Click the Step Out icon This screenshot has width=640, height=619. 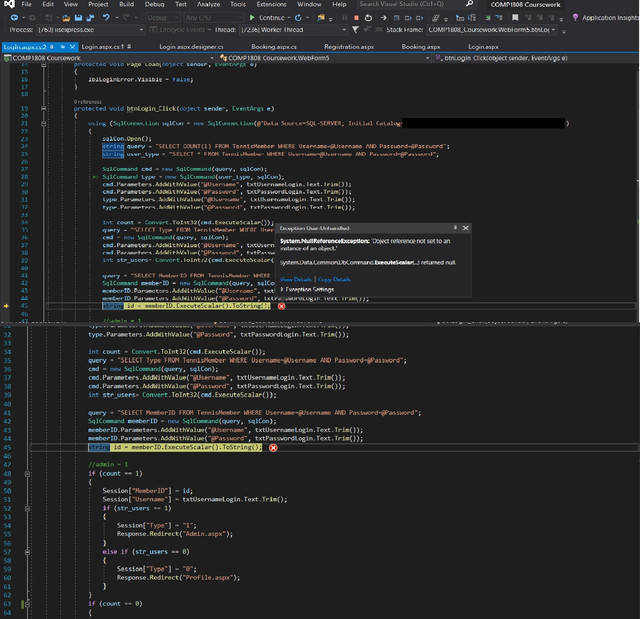click(x=419, y=18)
